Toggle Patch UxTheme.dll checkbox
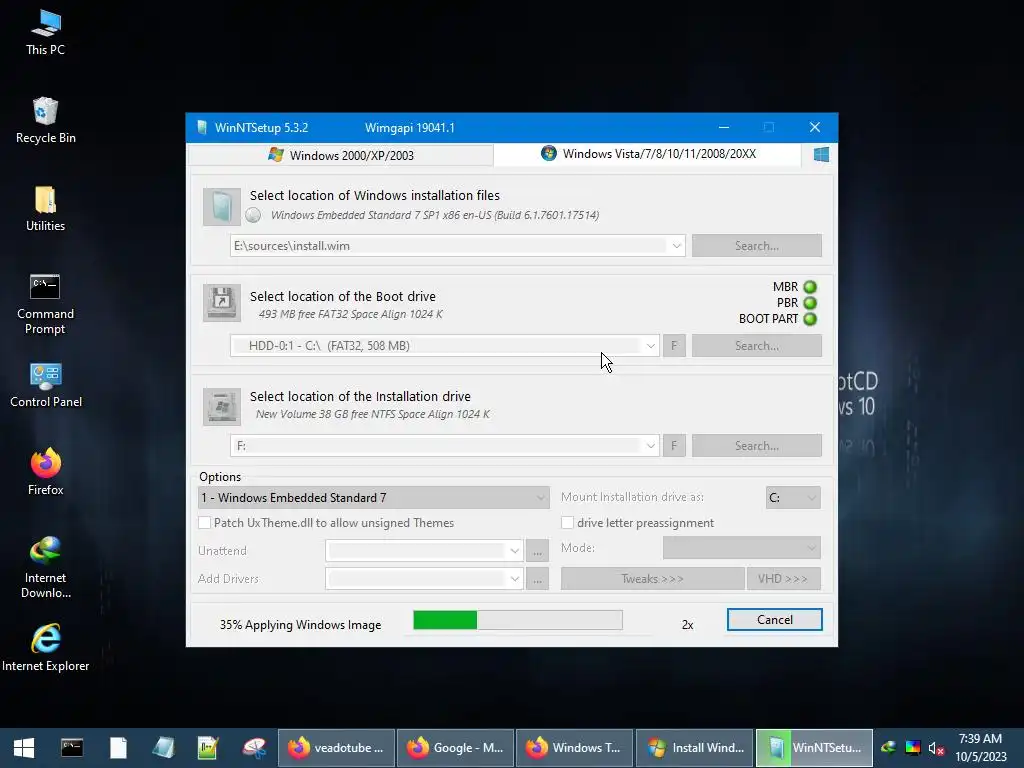This screenshot has height=768, width=1024. pos(204,522)
